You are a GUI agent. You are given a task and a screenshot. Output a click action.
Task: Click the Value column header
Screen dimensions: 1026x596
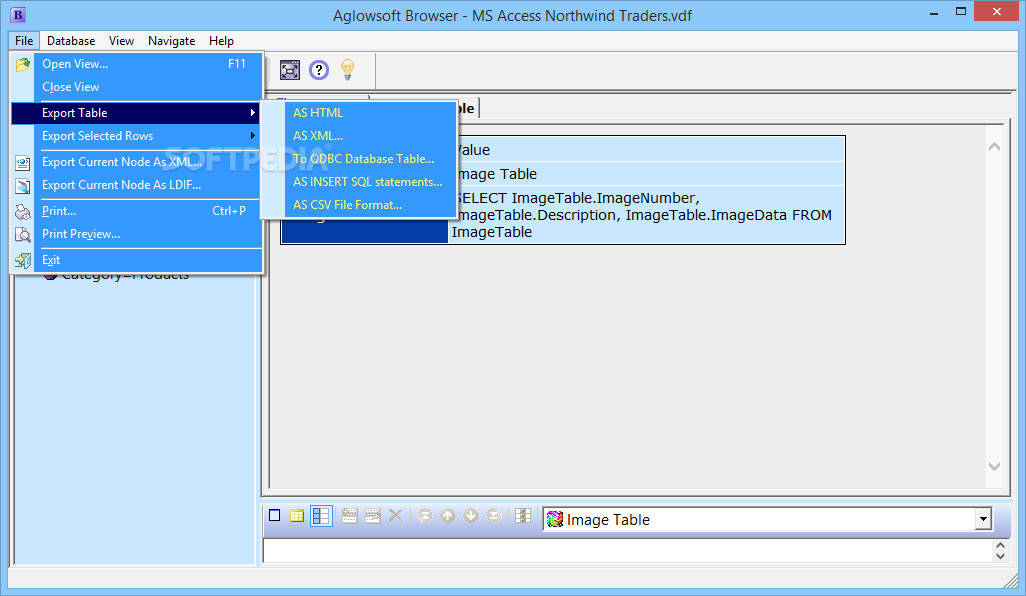point(650,150)
